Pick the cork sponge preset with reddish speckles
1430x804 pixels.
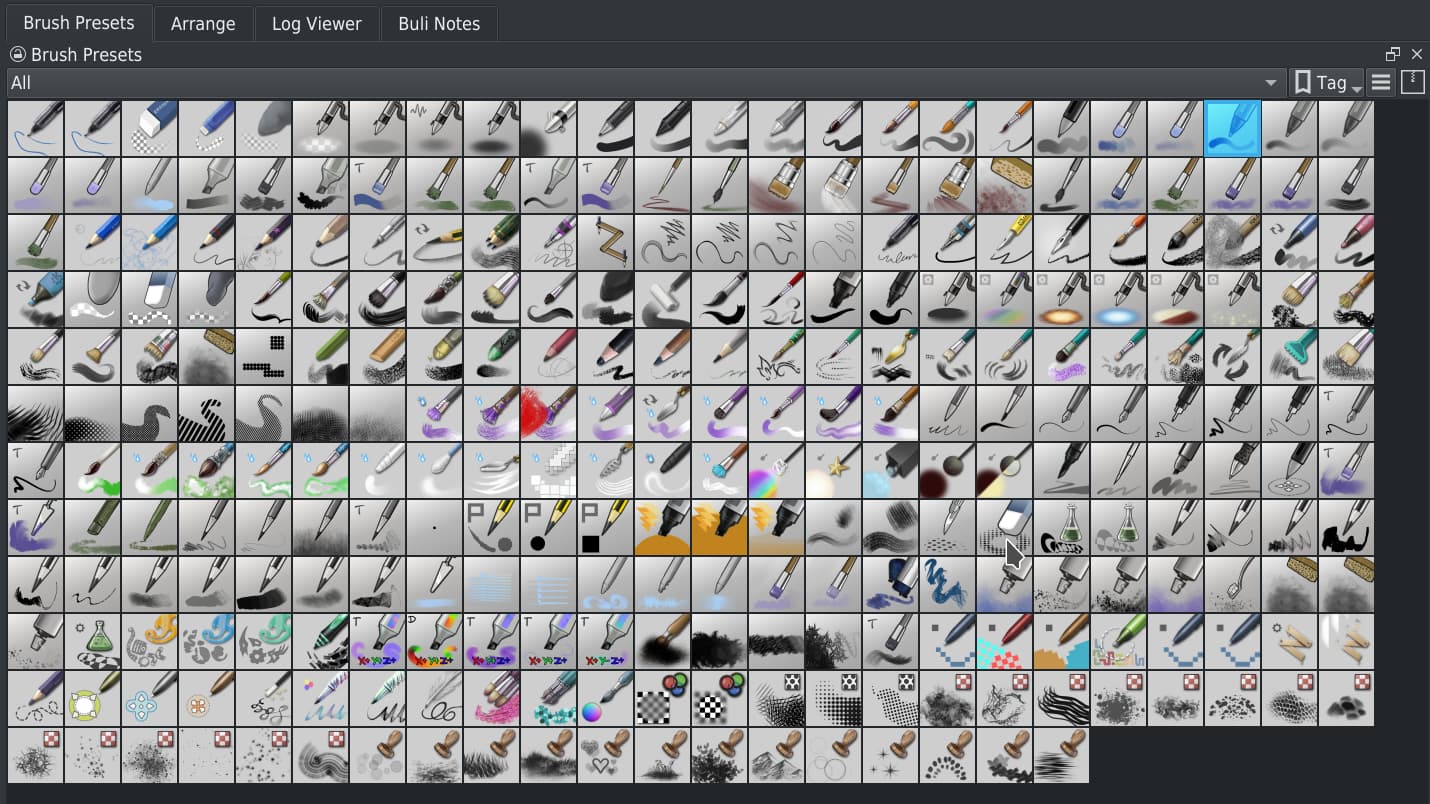1004,185
